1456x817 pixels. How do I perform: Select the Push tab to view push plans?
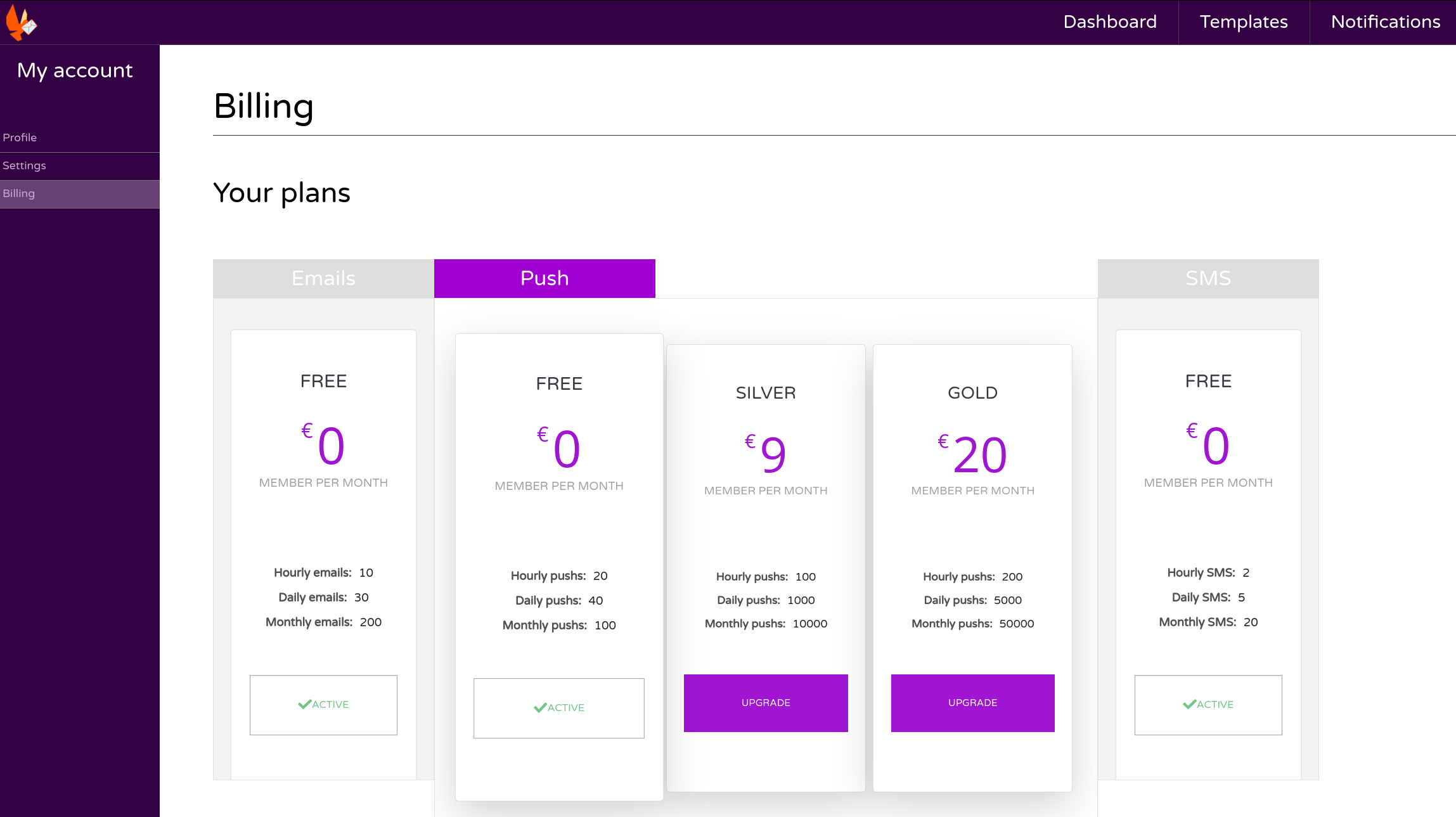click(x=544, y=278)
